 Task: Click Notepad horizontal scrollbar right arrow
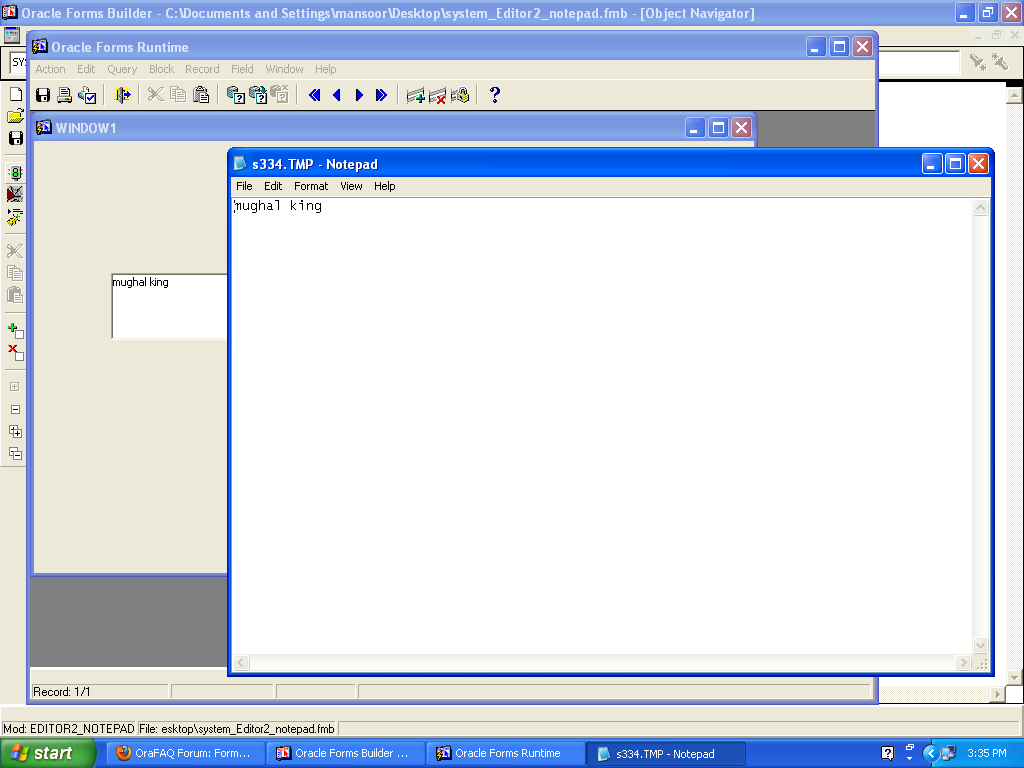963,663
